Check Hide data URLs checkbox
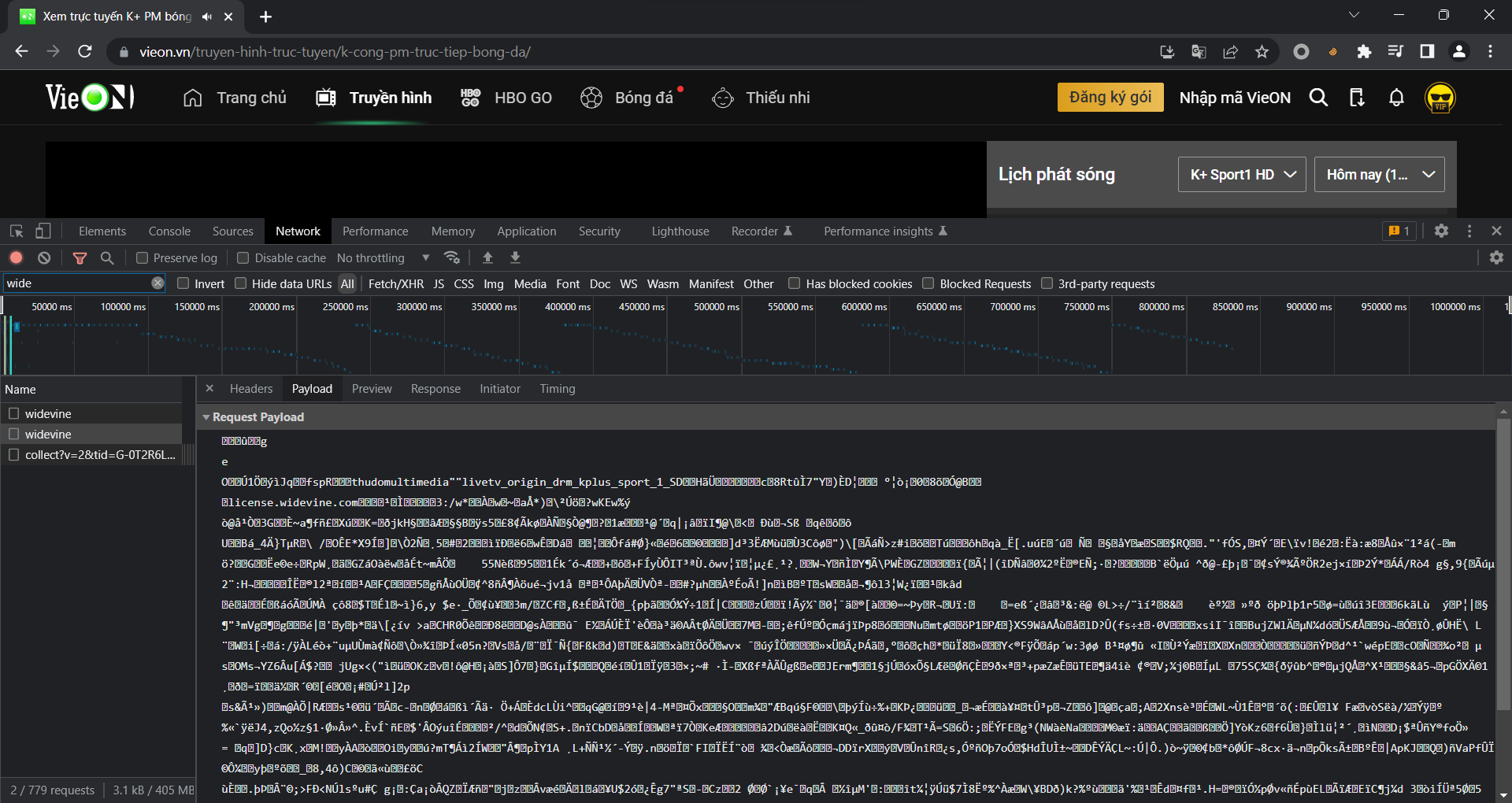 tap(241, 283)
